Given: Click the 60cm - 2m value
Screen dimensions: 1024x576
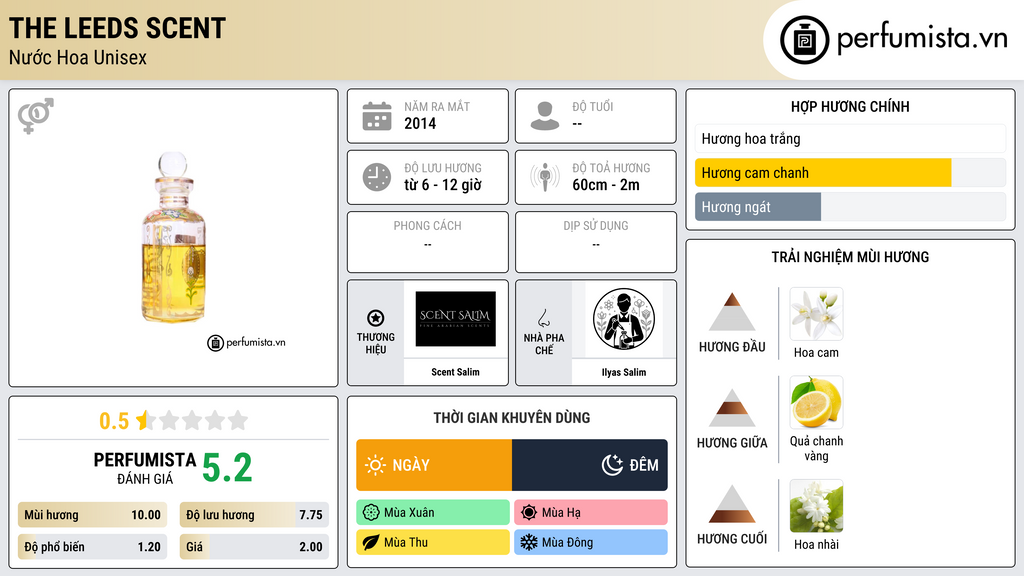Looking at the screenshot, I should [x=606, y=185].
